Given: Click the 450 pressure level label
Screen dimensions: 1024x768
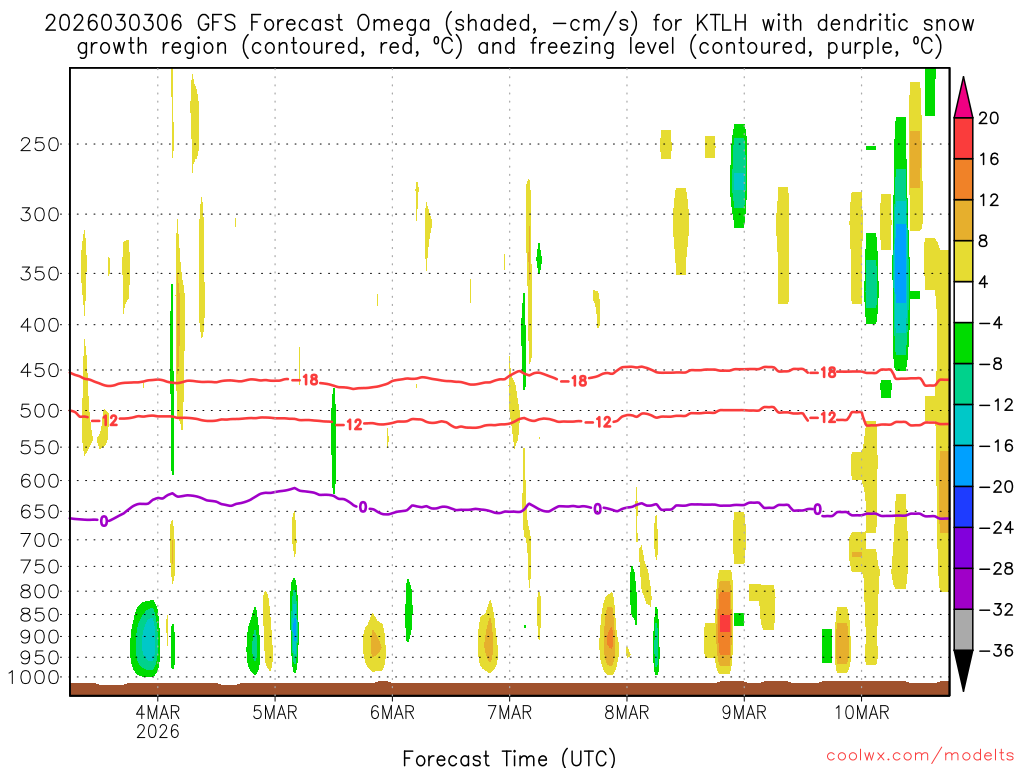Looking at the screenshot, I should coord(40,370).
